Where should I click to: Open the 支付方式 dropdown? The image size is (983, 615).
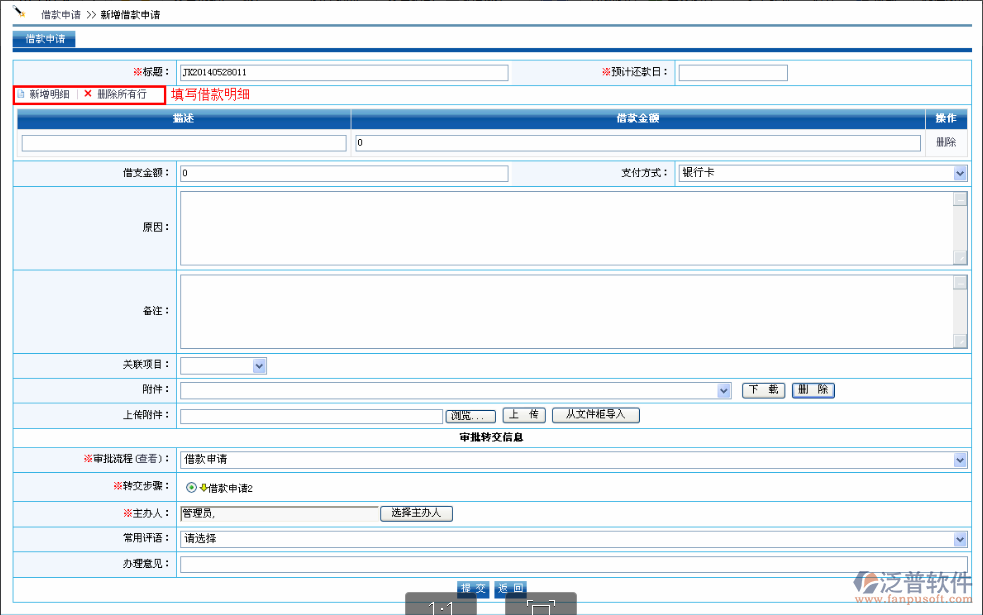pos(960,173)
